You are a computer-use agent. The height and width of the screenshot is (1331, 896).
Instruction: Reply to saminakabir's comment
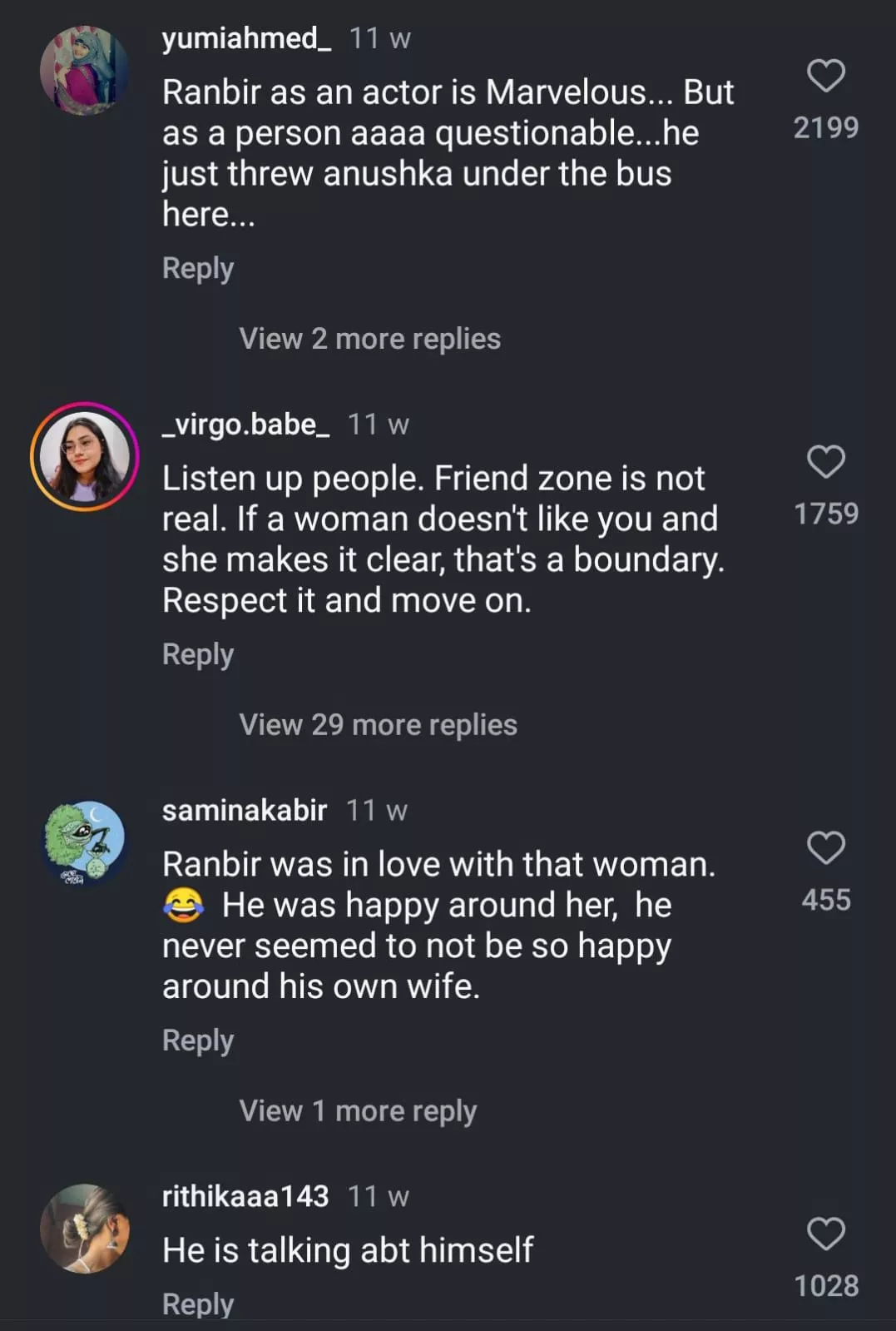pos(198,1040)
